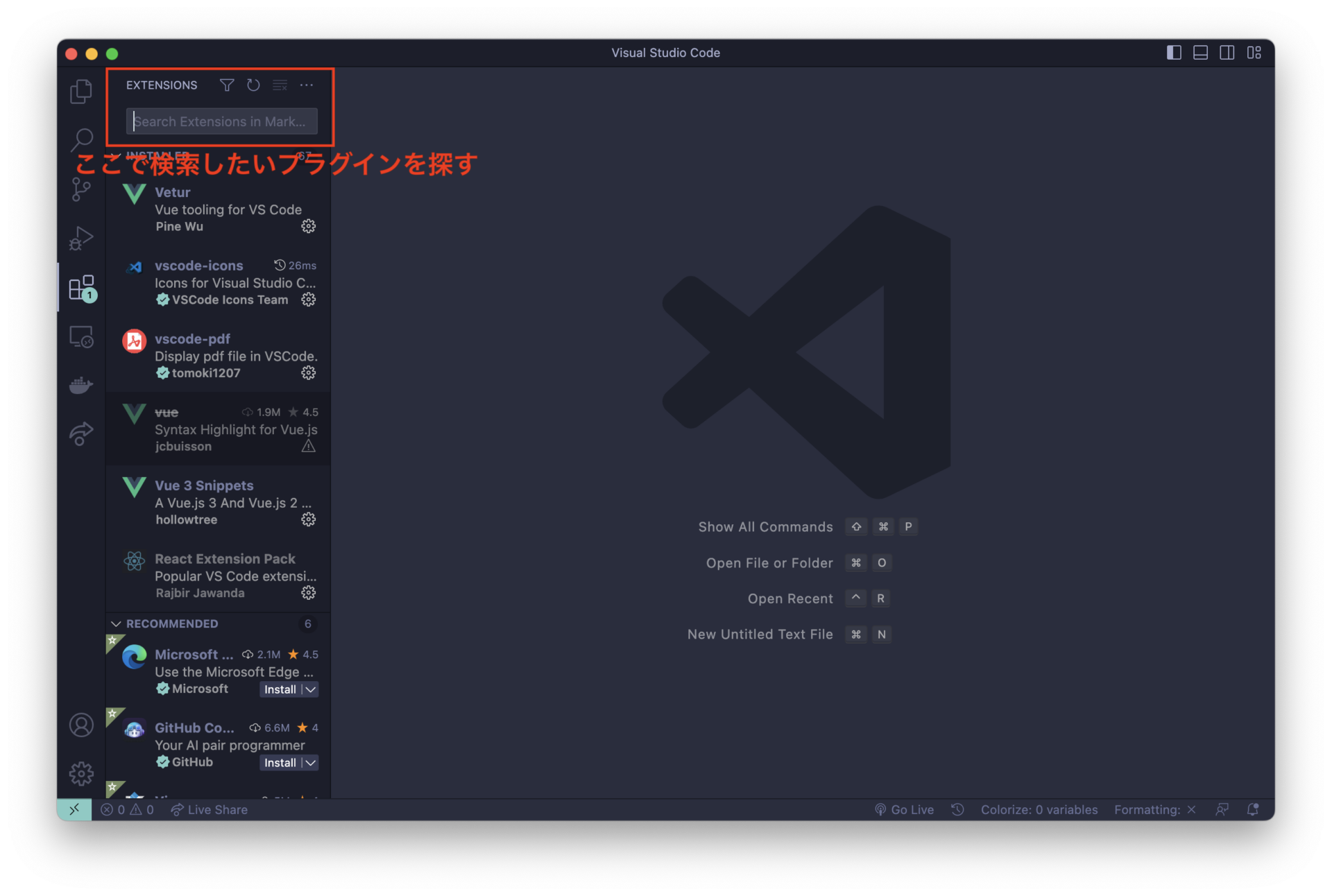Click the remote window indicator in status bar

click(x=74, y=809)
